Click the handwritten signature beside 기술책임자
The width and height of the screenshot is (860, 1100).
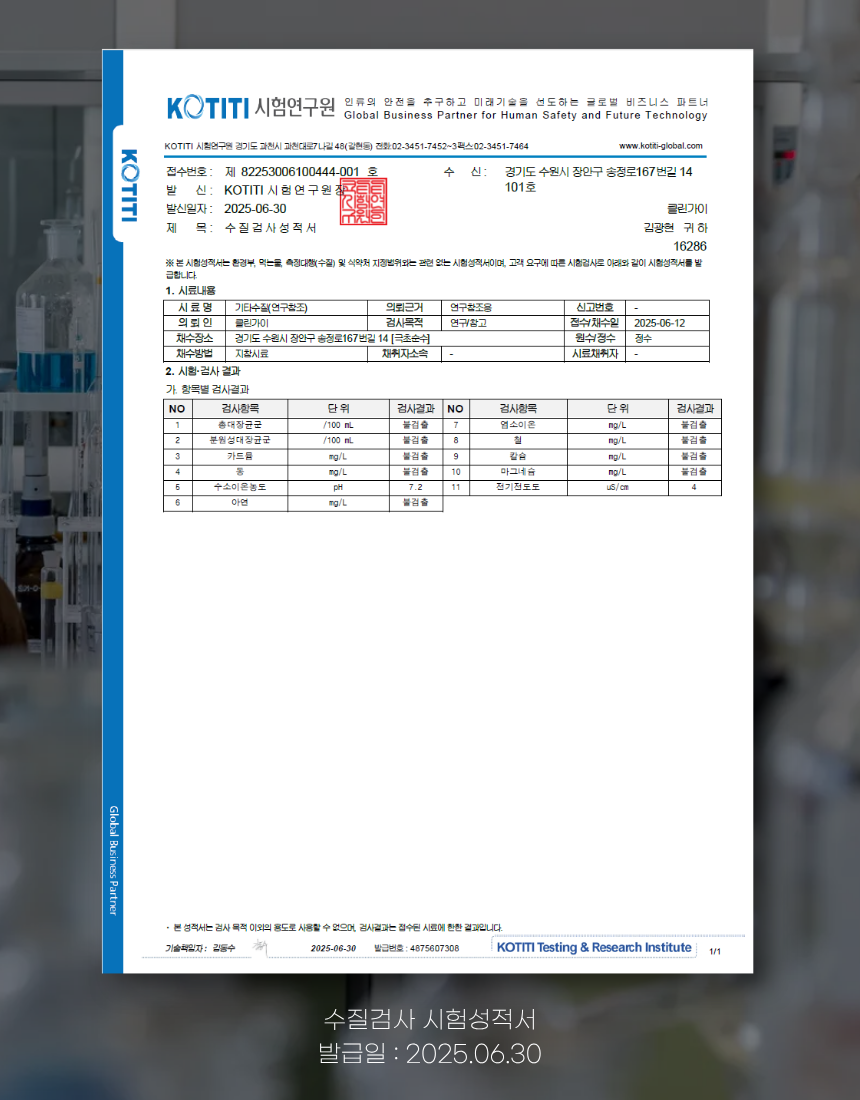pos(259,947)
